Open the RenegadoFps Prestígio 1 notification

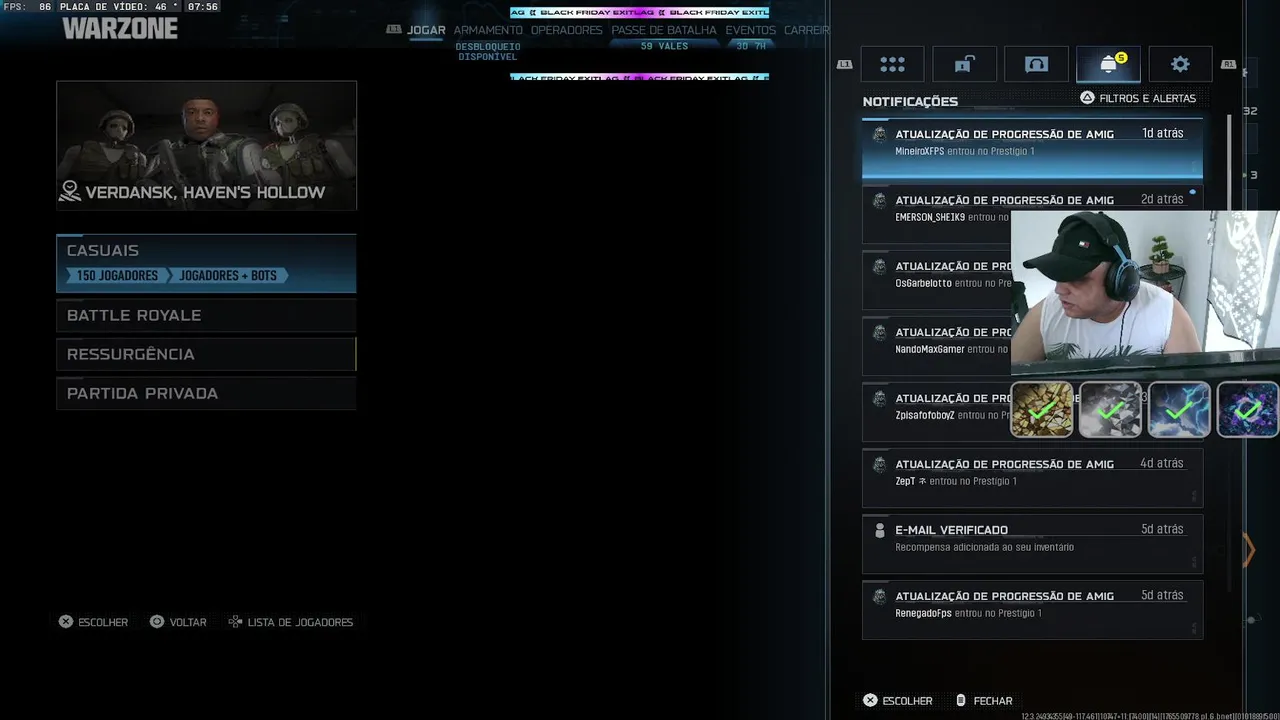tap(1032, 610)
